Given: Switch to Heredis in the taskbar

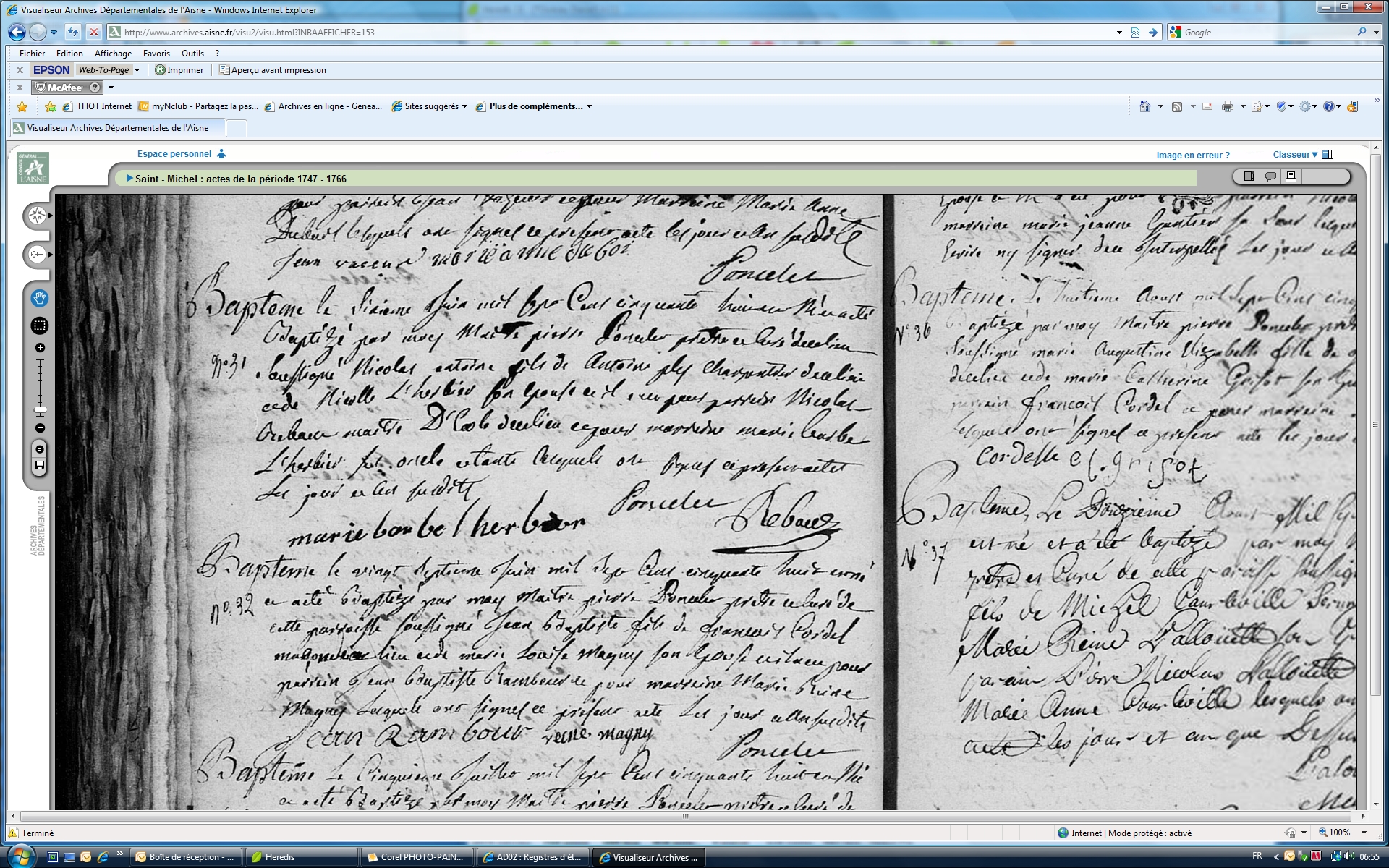Looking at the screenshot, I should point(279,857).
